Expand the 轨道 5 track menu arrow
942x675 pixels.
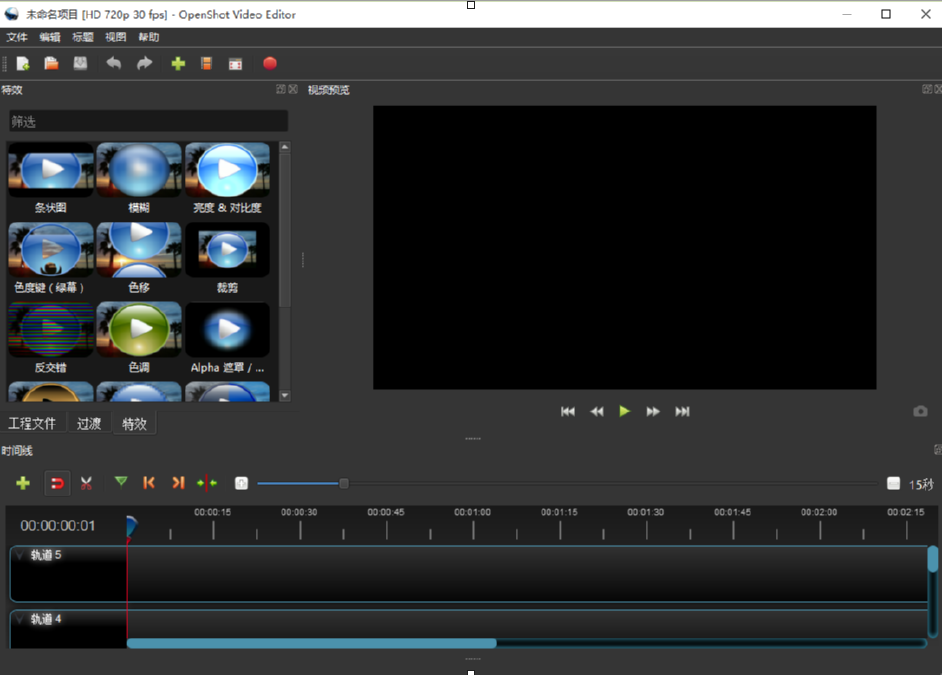click(x=19, y=555)
